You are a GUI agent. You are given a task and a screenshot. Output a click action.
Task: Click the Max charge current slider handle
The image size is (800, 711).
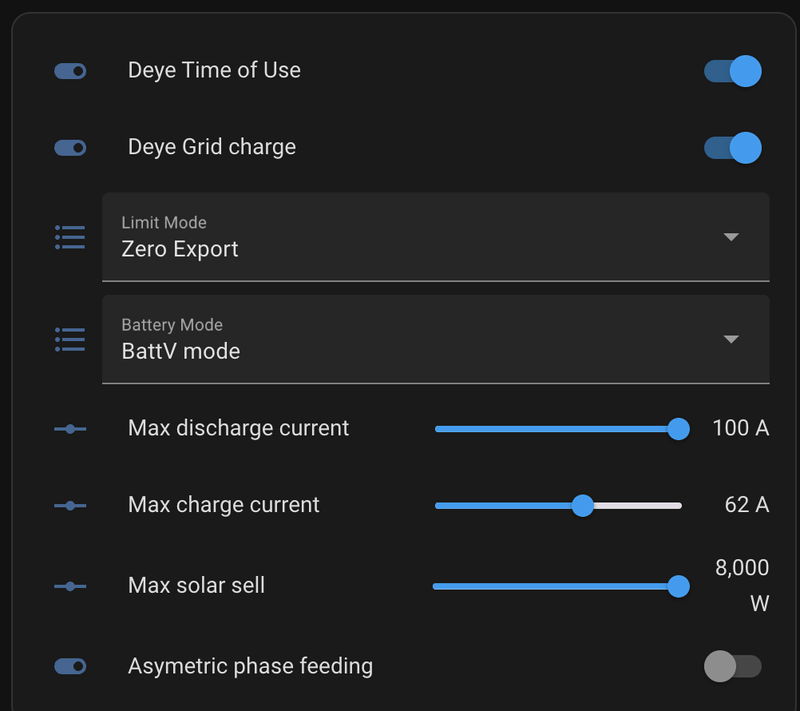(x=583, y=506)
